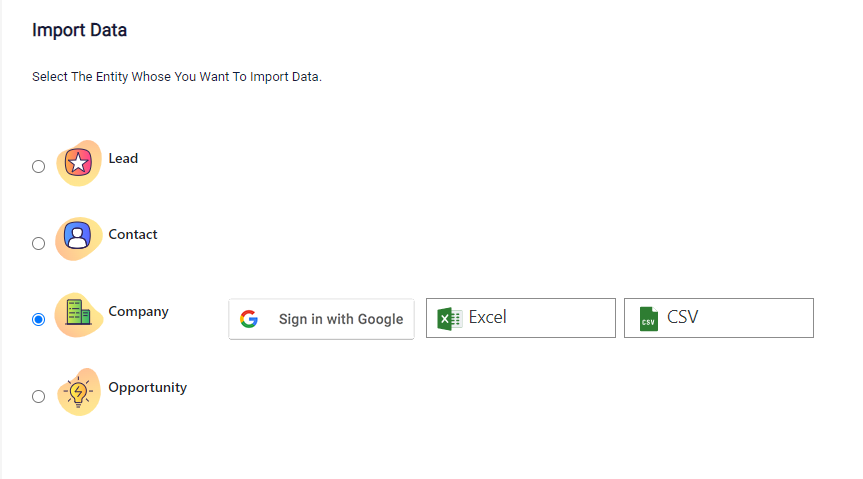
Task: Click the Company building icon
Action: pos(79,314)
